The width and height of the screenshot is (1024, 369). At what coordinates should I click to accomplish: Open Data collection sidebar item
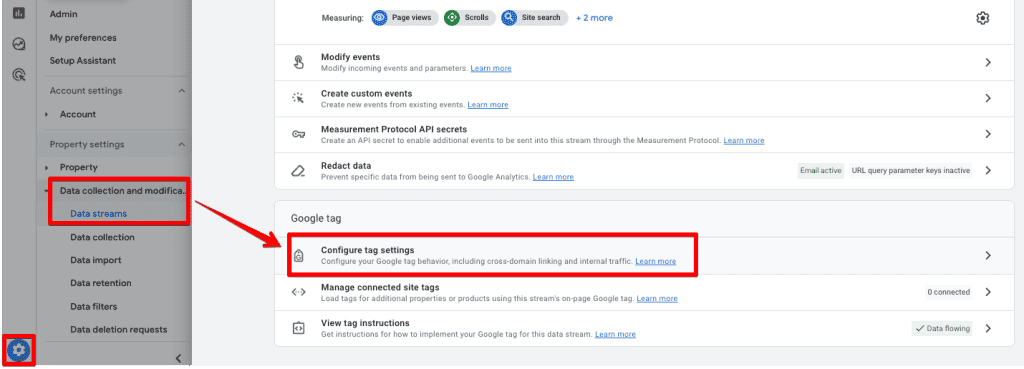103,237
